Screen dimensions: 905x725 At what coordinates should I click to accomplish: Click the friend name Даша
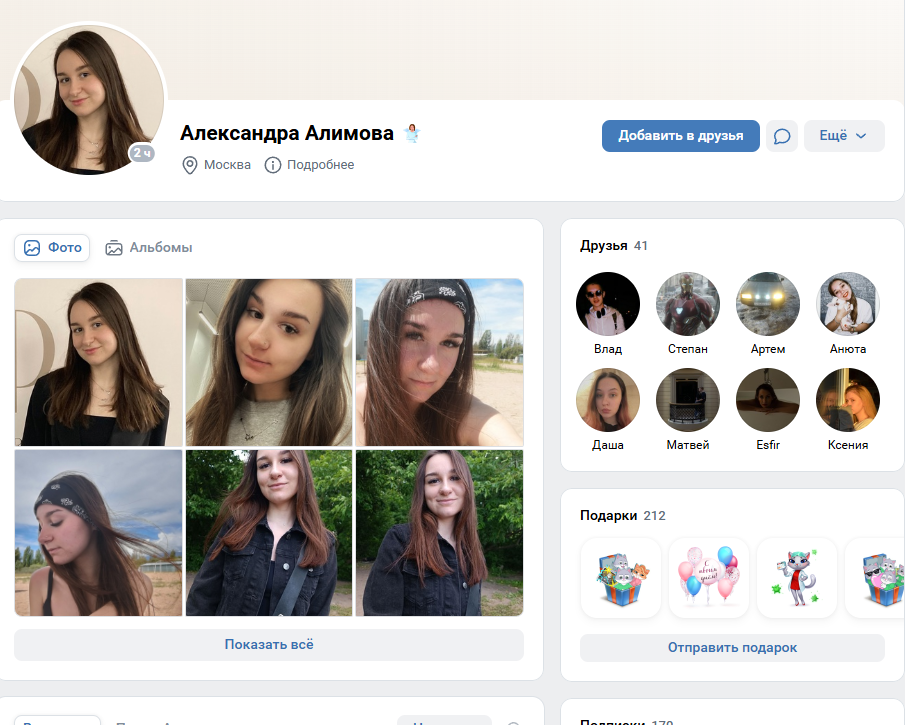pyautogui.click(x=608, y=445)
